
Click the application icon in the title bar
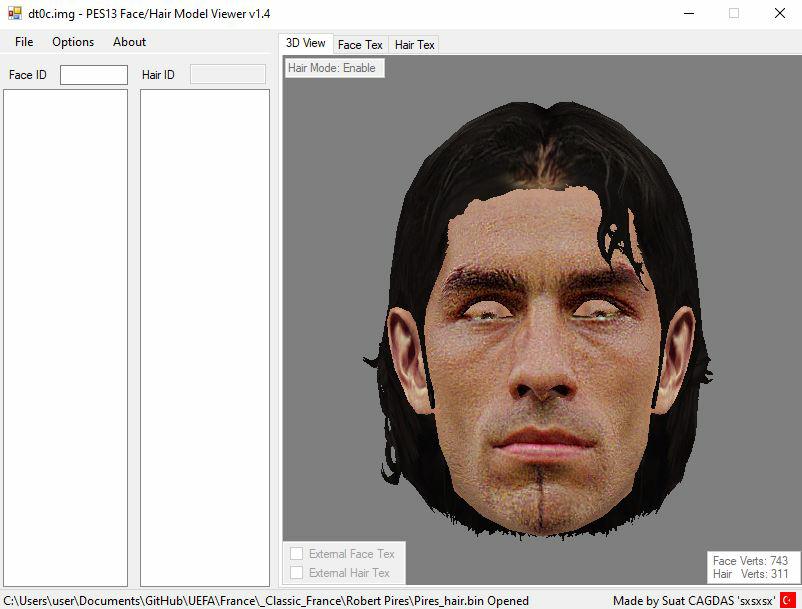[14, 14]
